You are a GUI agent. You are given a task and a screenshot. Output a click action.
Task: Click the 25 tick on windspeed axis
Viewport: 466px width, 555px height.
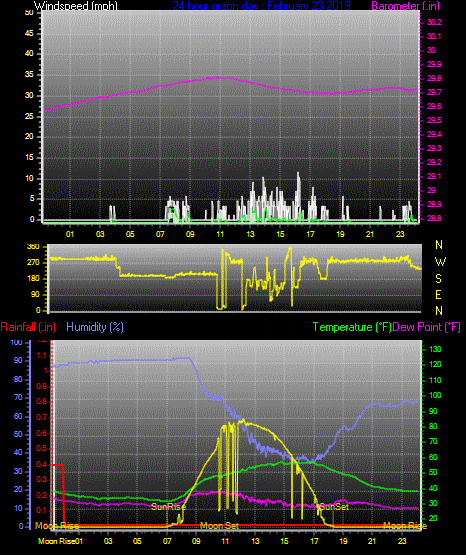(x=29, y=116)
